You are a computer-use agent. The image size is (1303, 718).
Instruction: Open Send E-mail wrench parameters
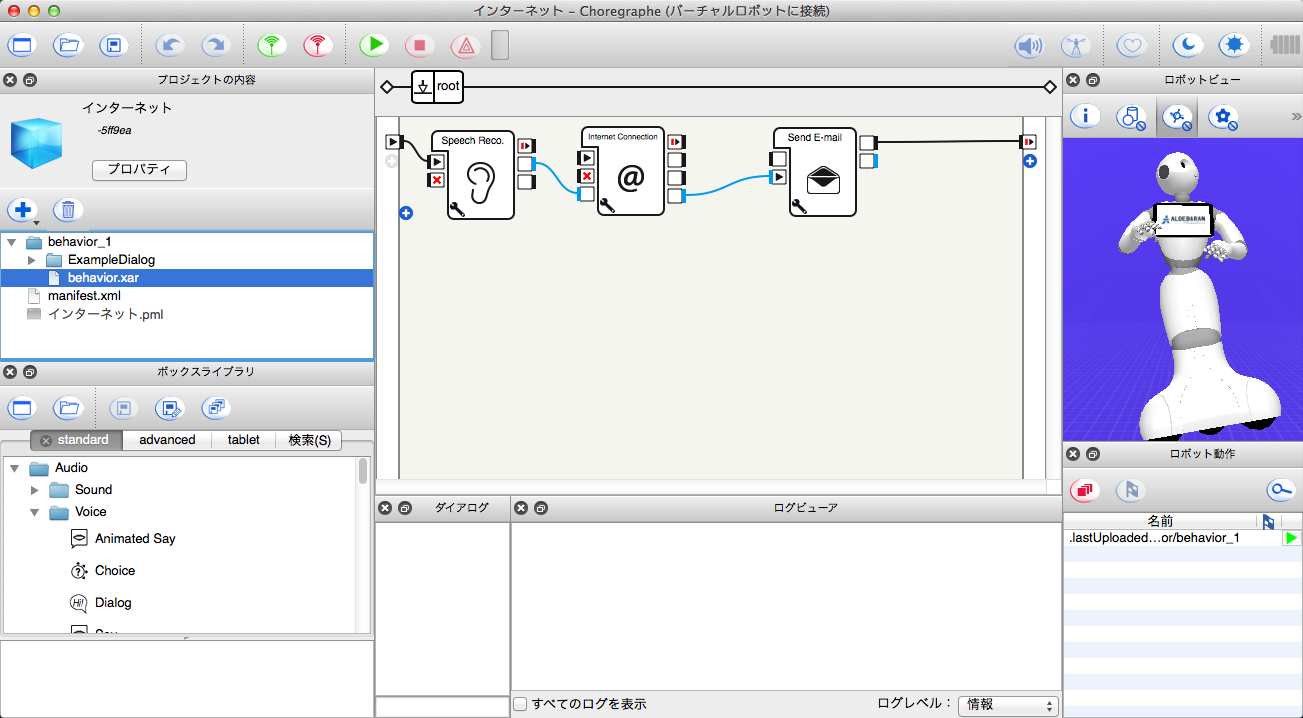[799, 206]
